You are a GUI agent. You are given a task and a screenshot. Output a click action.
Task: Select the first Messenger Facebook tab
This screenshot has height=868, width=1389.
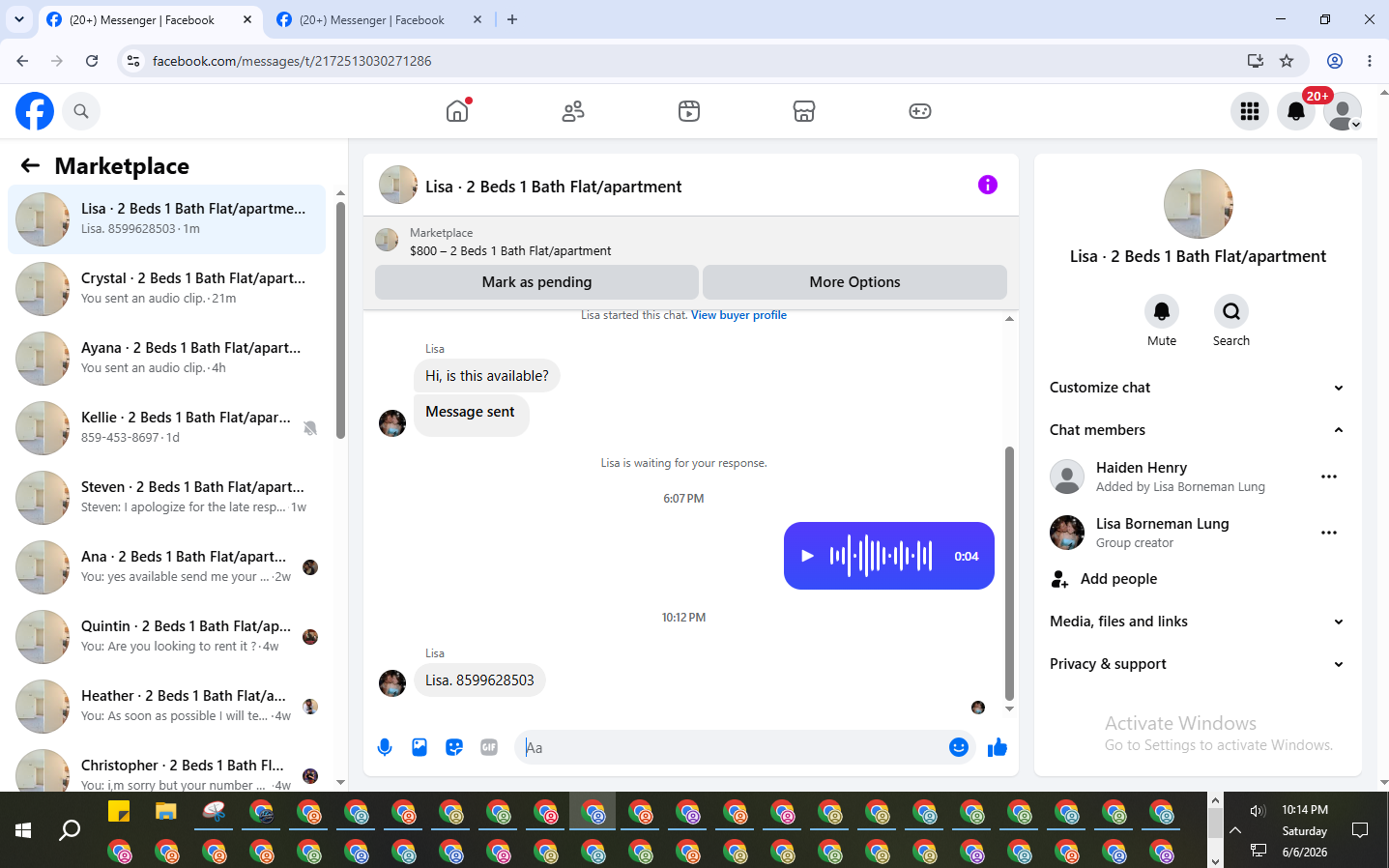(x=148, y=19)
